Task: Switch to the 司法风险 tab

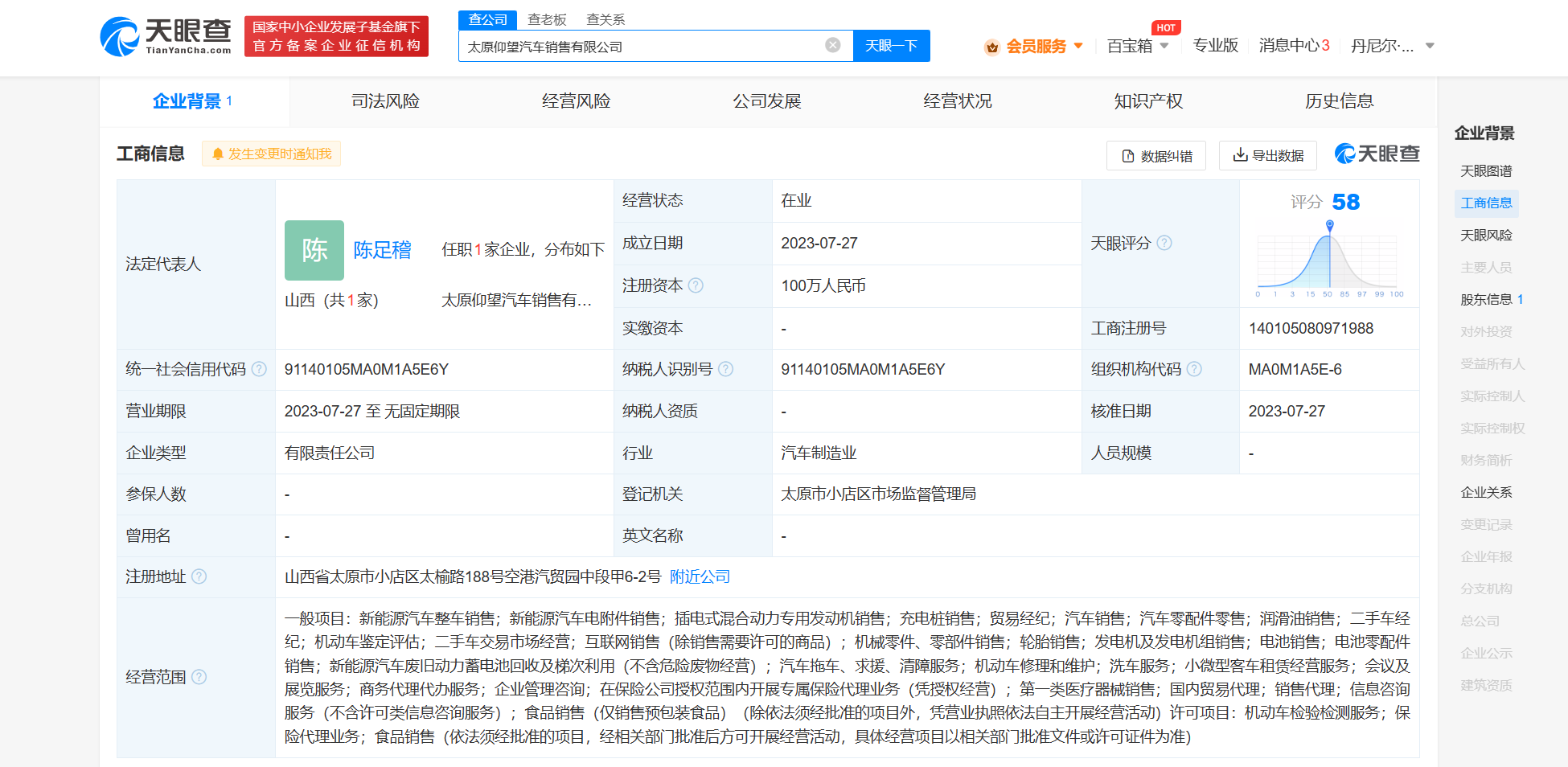Action: 384,101
